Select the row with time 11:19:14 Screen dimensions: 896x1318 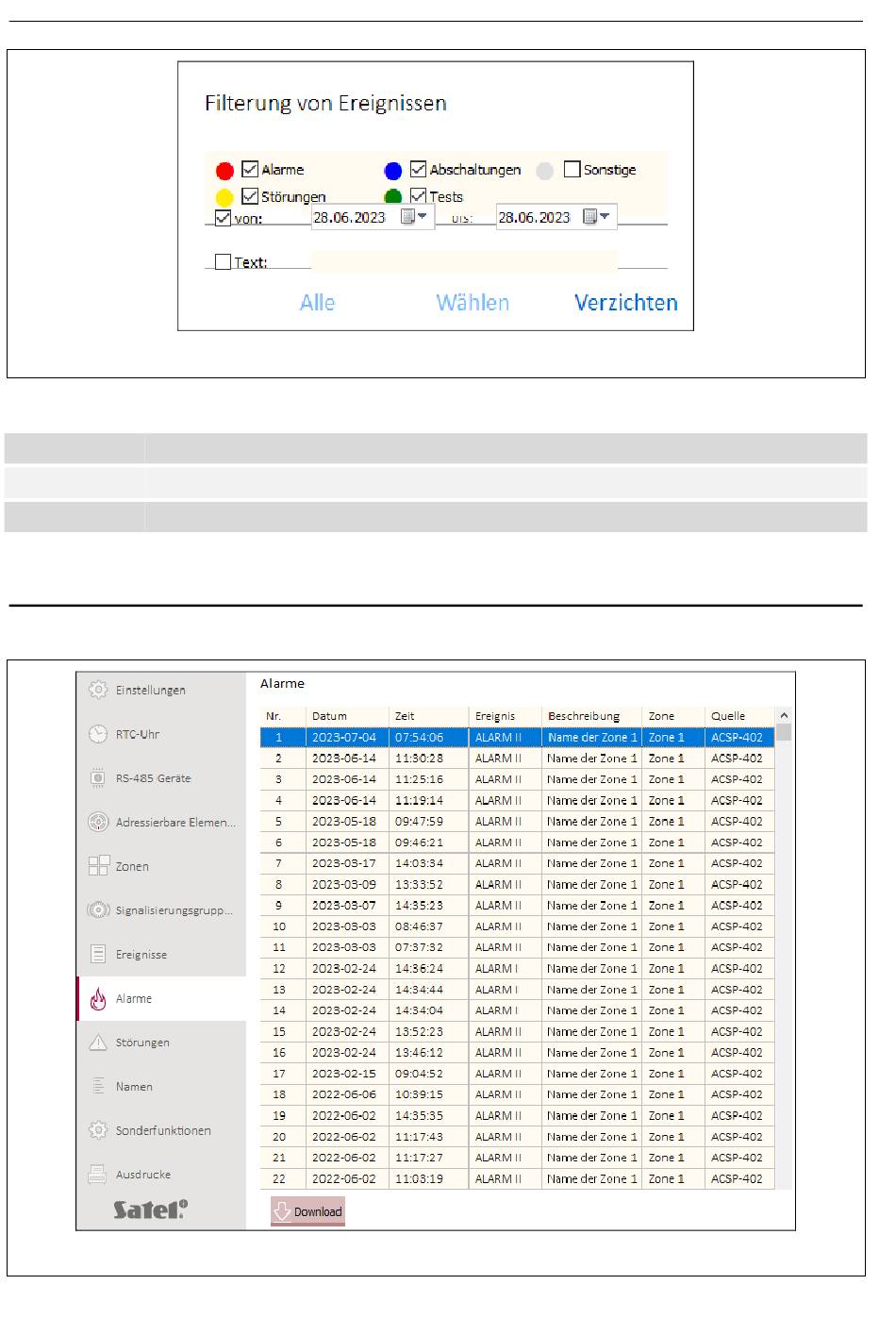(517, 800)
